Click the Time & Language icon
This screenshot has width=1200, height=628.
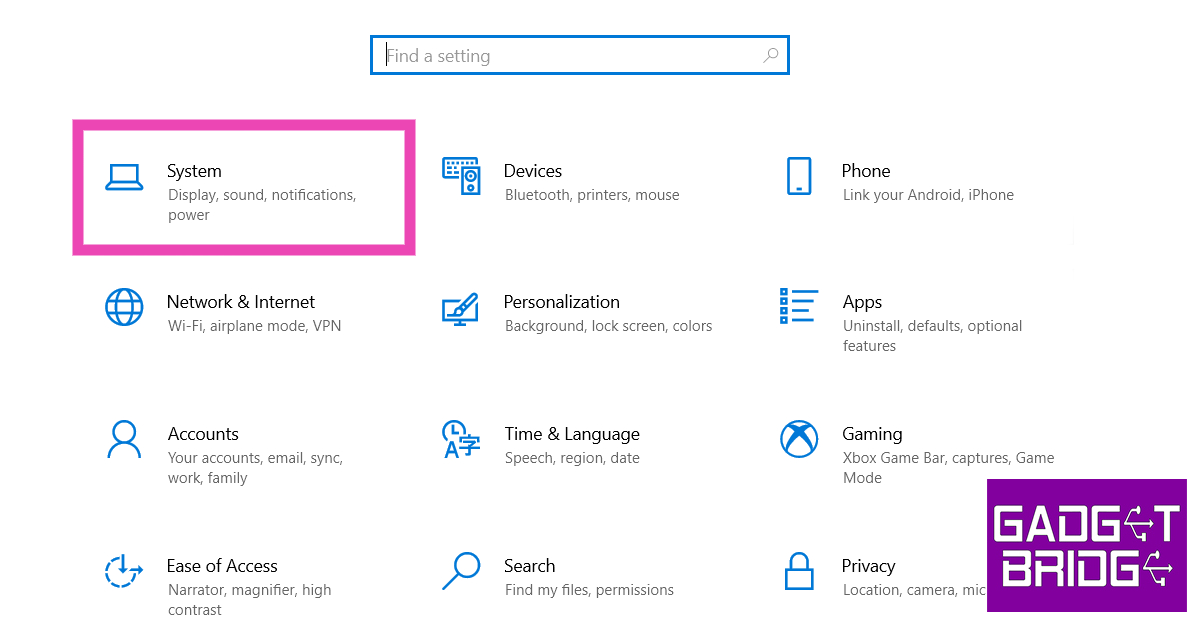[461, 439]
